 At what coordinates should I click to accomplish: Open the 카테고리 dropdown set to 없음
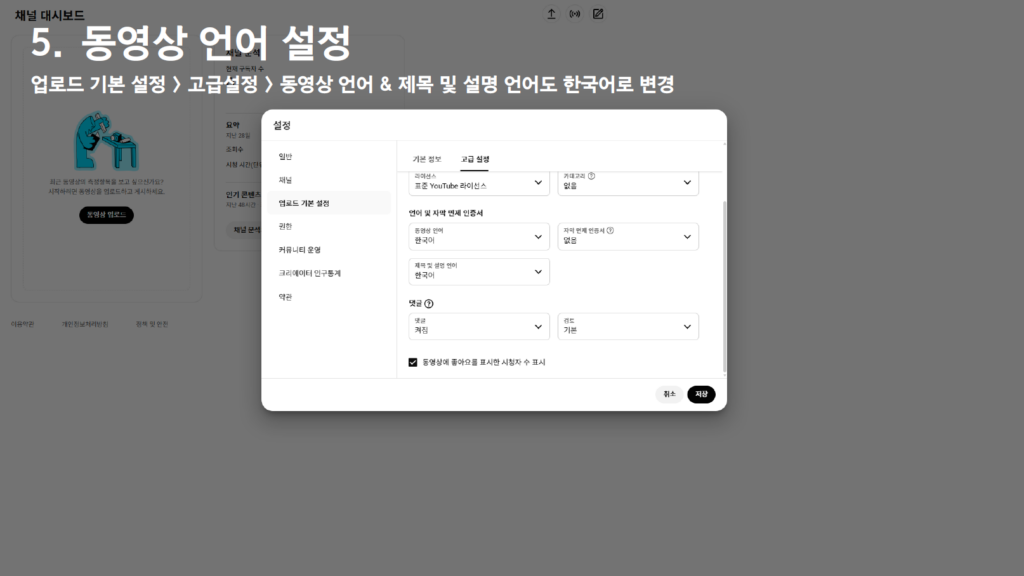(628, 183)
